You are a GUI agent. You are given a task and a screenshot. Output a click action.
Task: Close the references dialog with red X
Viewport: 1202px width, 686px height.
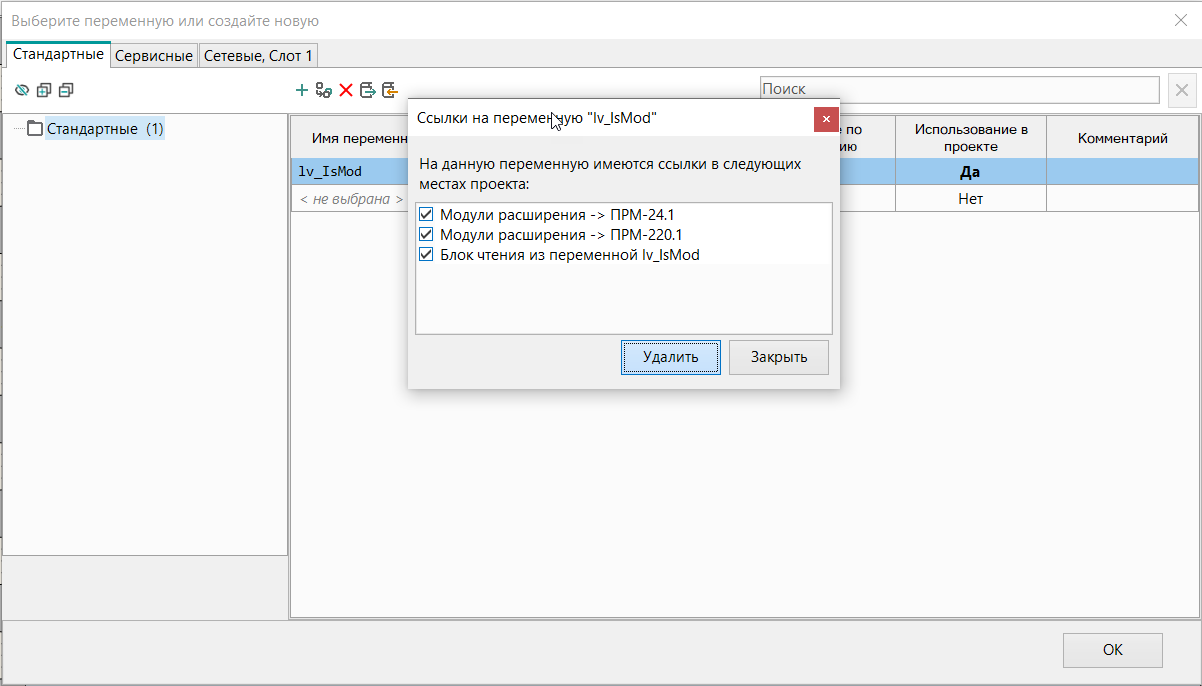click(825, 119)
